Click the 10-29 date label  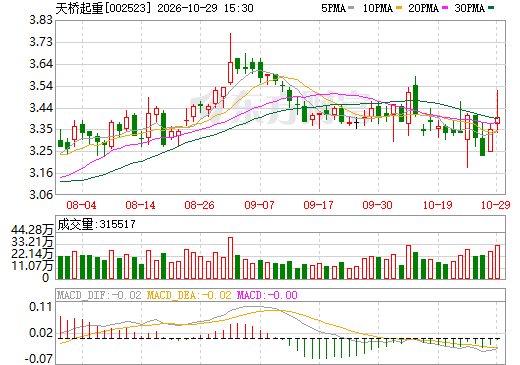click(x=496, y=205)
